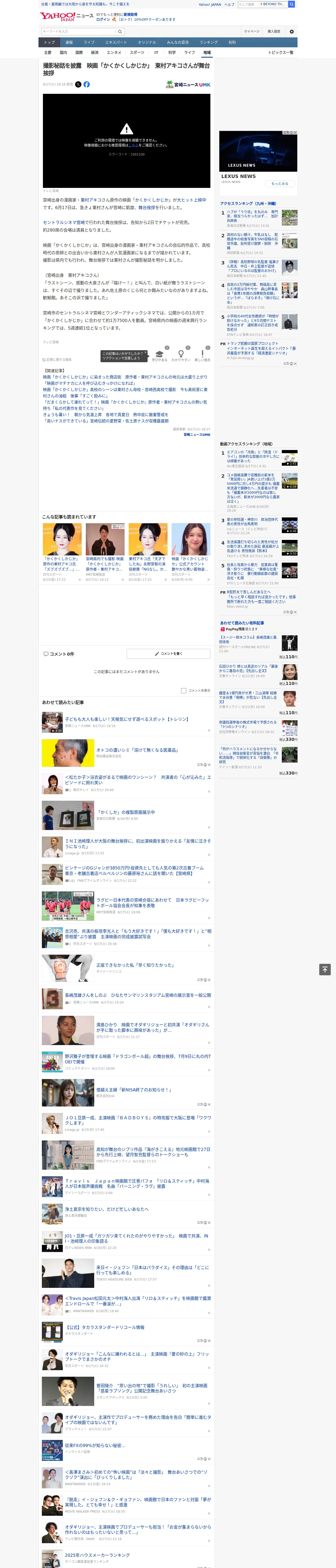The height and width of the screenshot is (1568, 336).
Task: Click the ヘルプ link at top
Action: click(229, 4)
